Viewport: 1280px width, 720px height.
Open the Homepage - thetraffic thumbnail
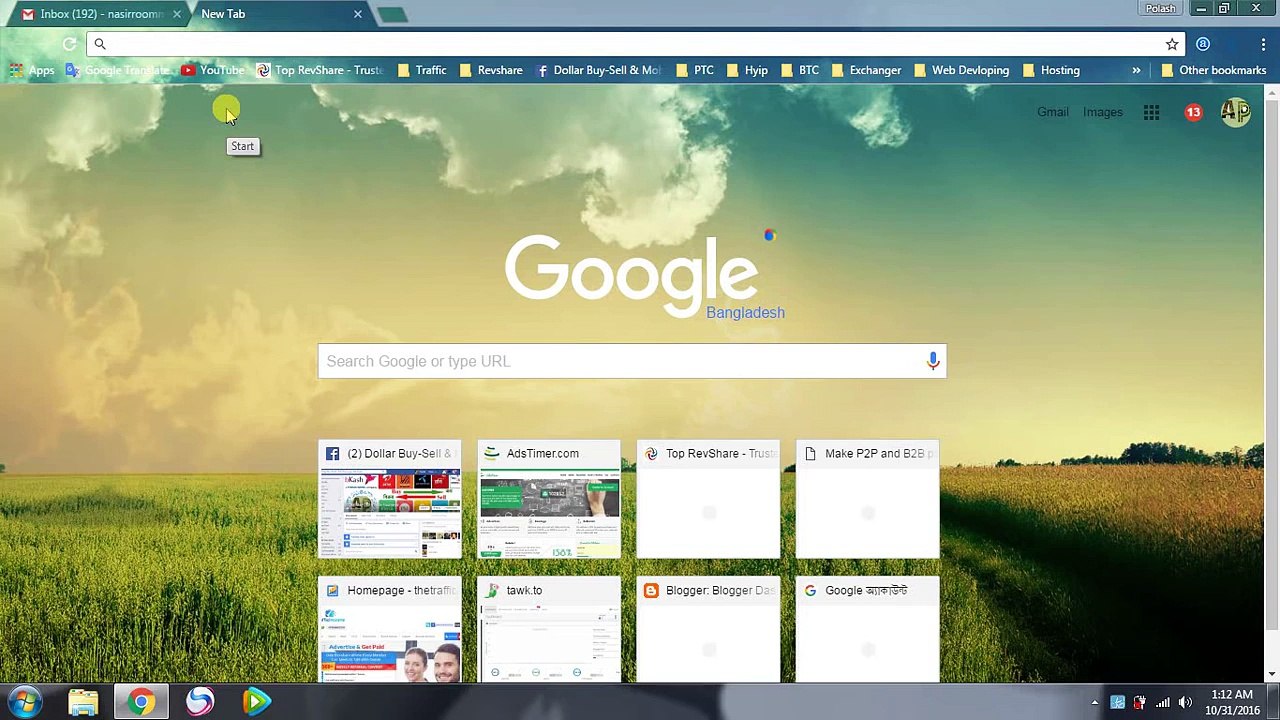[390, 630]
